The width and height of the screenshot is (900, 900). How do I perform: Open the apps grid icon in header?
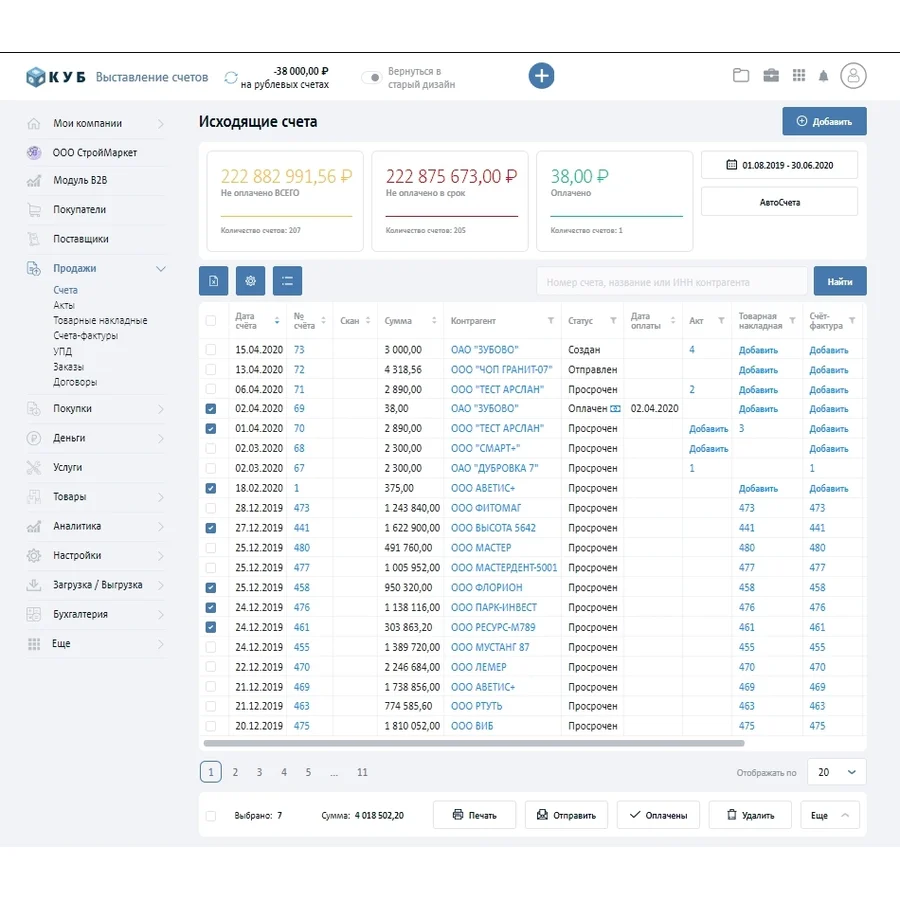pyautogui.click(x=798, y=76)
